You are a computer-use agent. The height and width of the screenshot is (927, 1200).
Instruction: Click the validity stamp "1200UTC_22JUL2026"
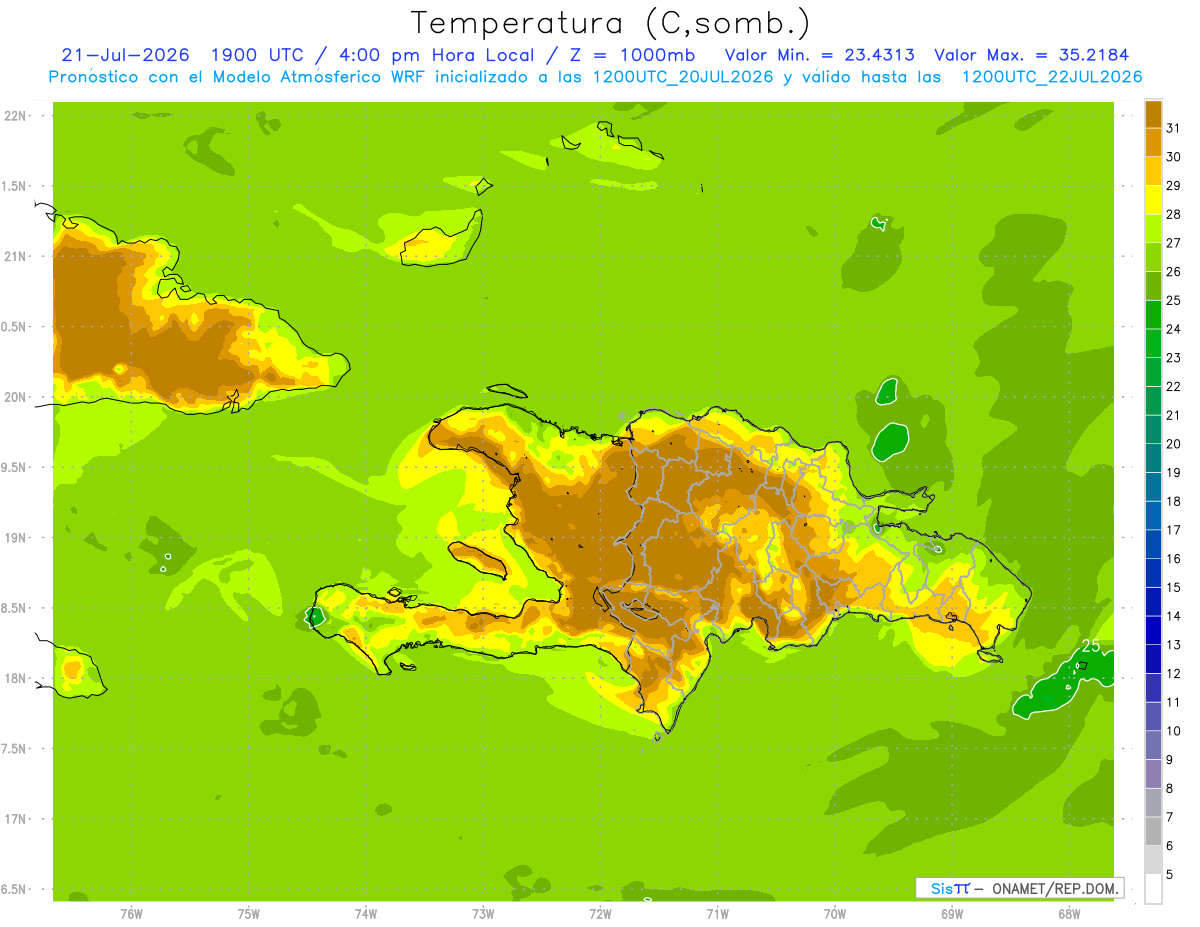(1052, 77)
